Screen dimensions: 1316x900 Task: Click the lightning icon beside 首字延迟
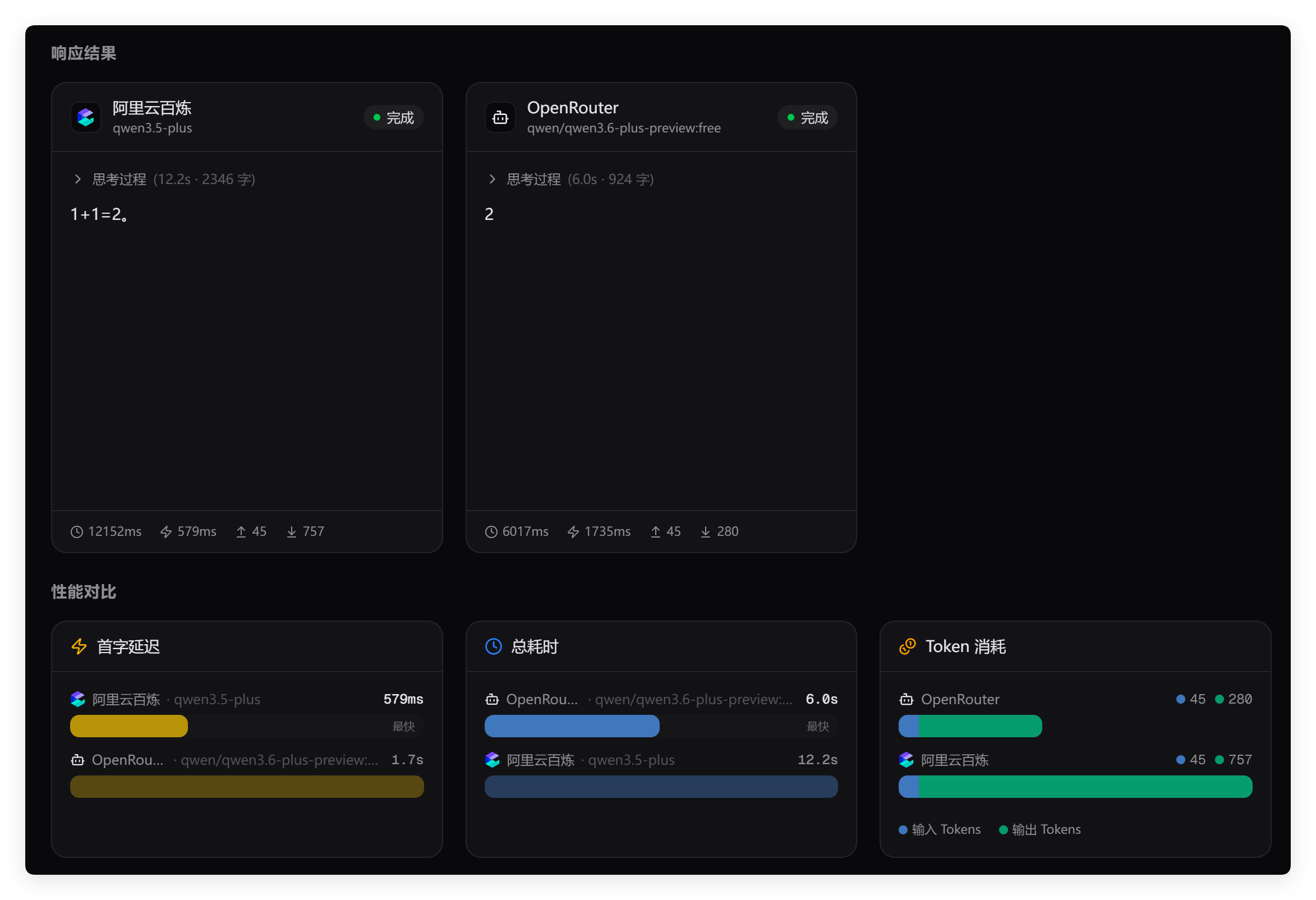tap(79, 646)
